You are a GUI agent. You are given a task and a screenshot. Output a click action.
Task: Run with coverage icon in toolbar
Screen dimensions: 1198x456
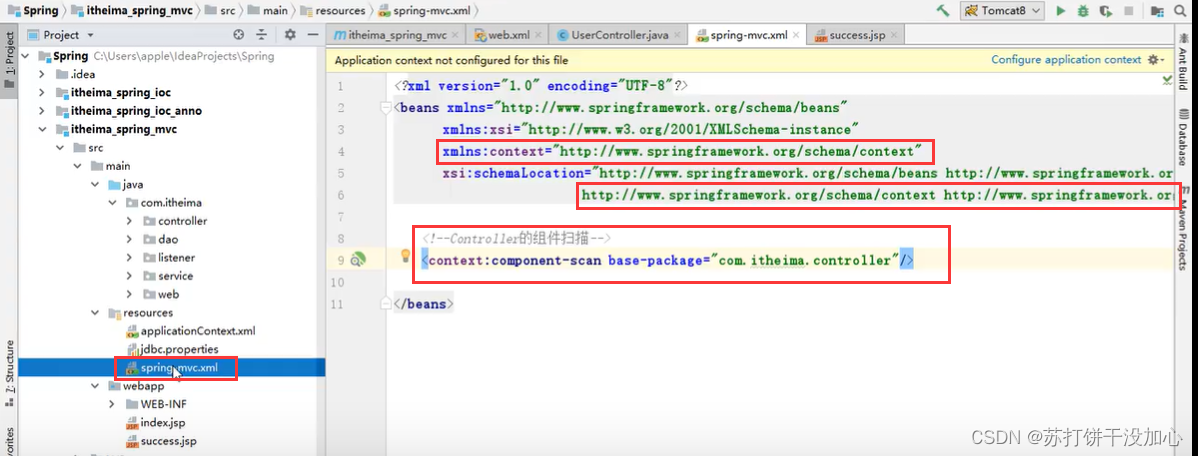pos(1106,11)
